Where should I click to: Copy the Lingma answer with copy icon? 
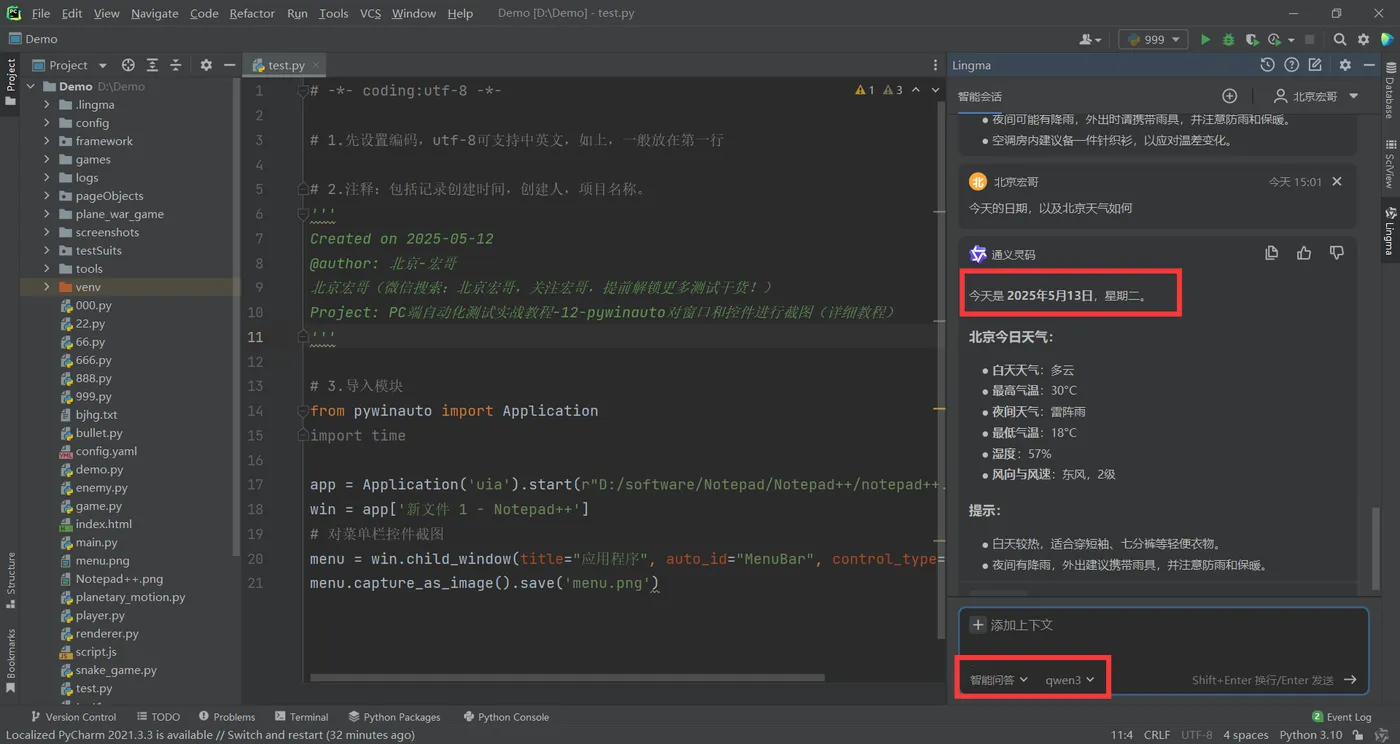tap(1271, 253)
